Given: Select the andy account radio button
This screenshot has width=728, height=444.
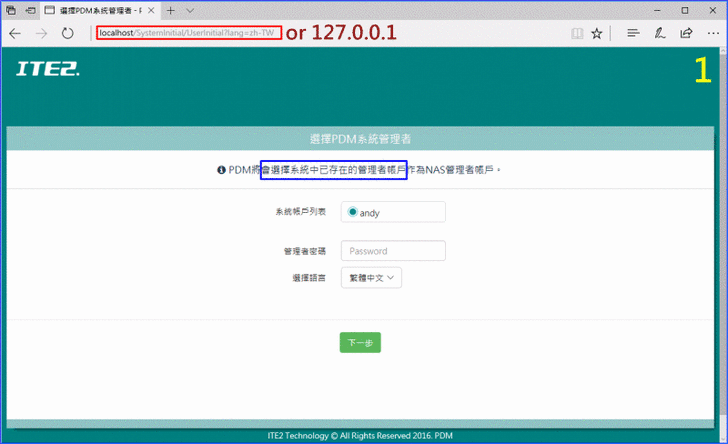Looking at the screenshot, I should click(x=352, y=212).
